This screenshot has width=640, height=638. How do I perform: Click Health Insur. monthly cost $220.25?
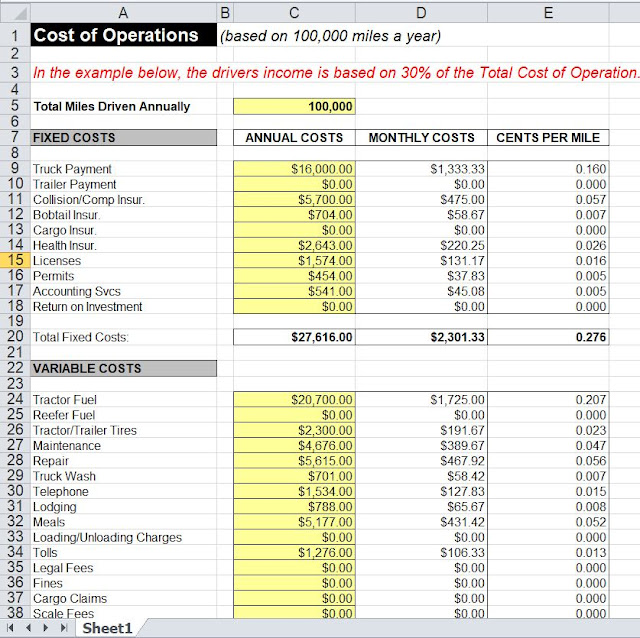tap(421, 245)
